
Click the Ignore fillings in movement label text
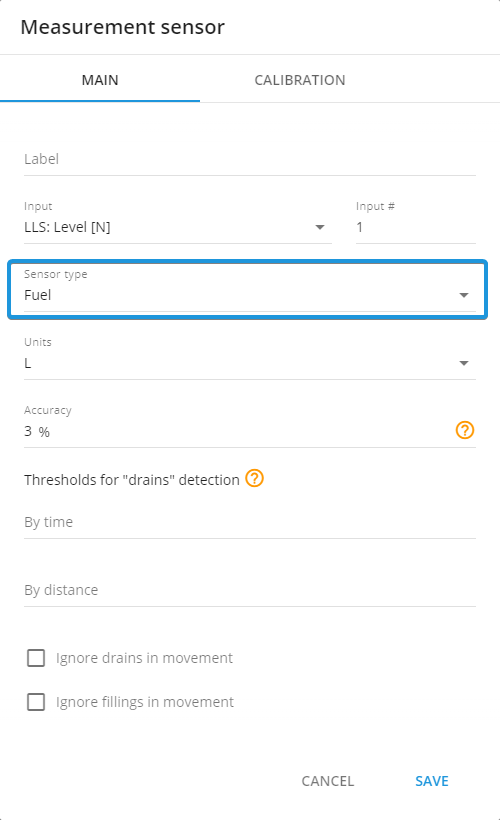tap(145, 702)
